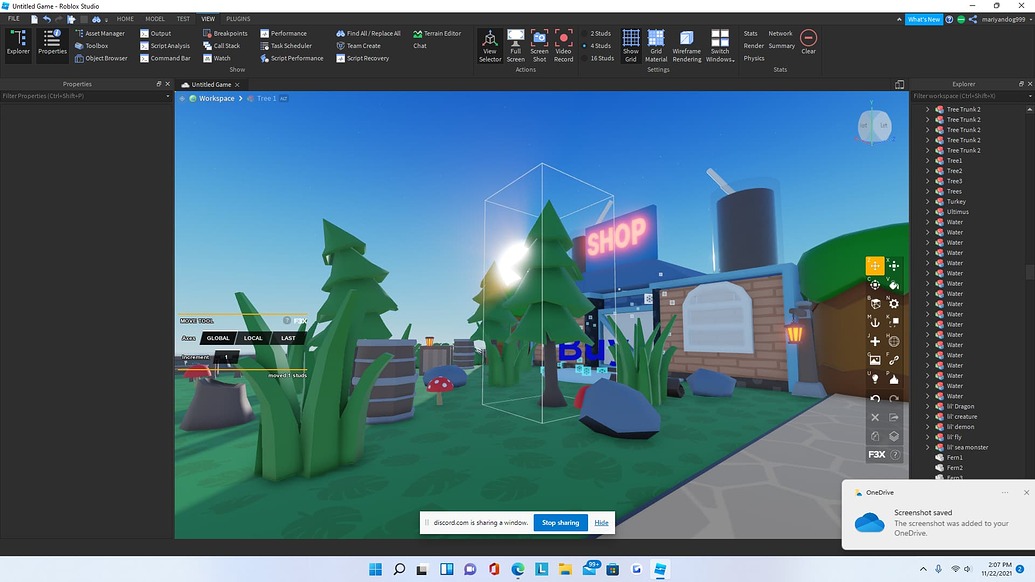Select the F3X Lighting tool
Viewport: 1035px width, 582px height.
click(x=874, y=379)
